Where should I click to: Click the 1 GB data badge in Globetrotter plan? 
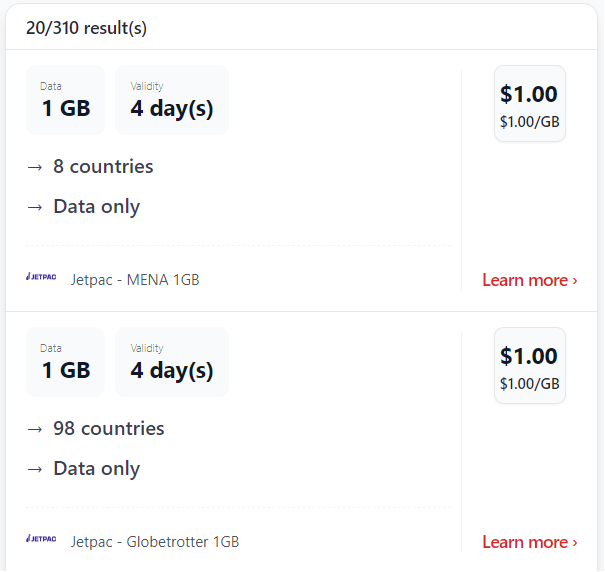coord(66,362)
